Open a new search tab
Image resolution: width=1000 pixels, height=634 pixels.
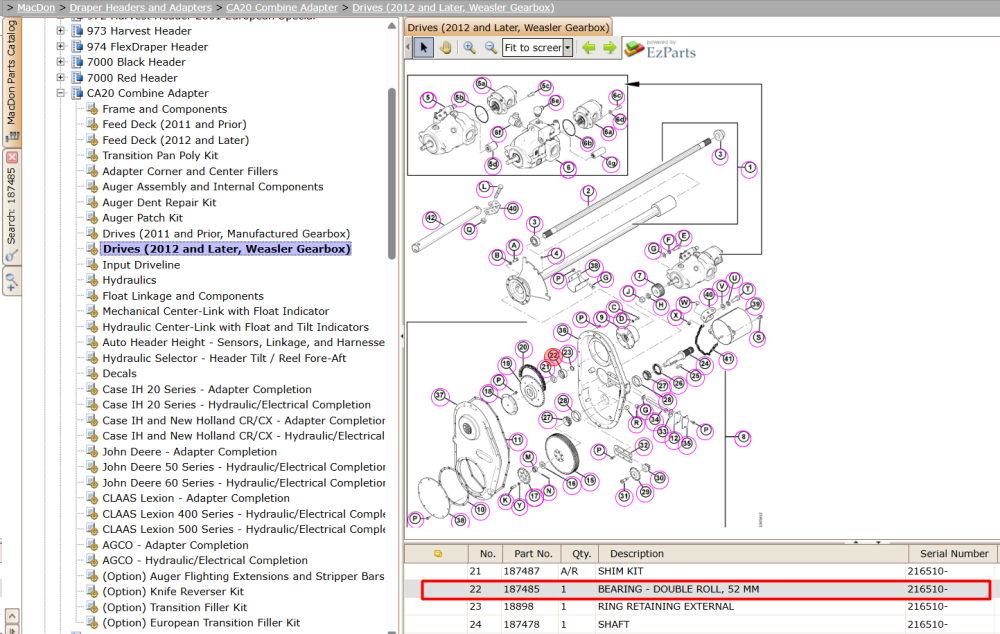click(x=11, y=281)
